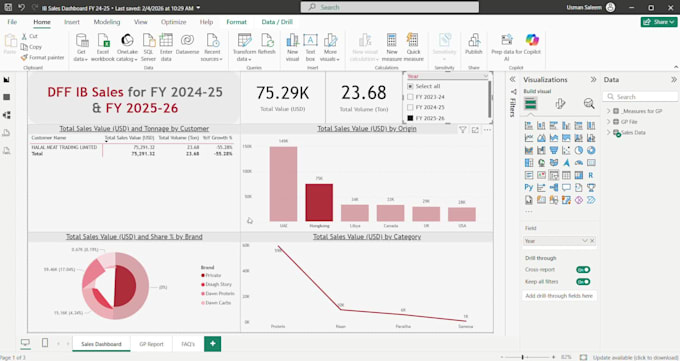Open the OneLake catalog
The height and width of the screenshot is (361, 680).
[127, 47]
